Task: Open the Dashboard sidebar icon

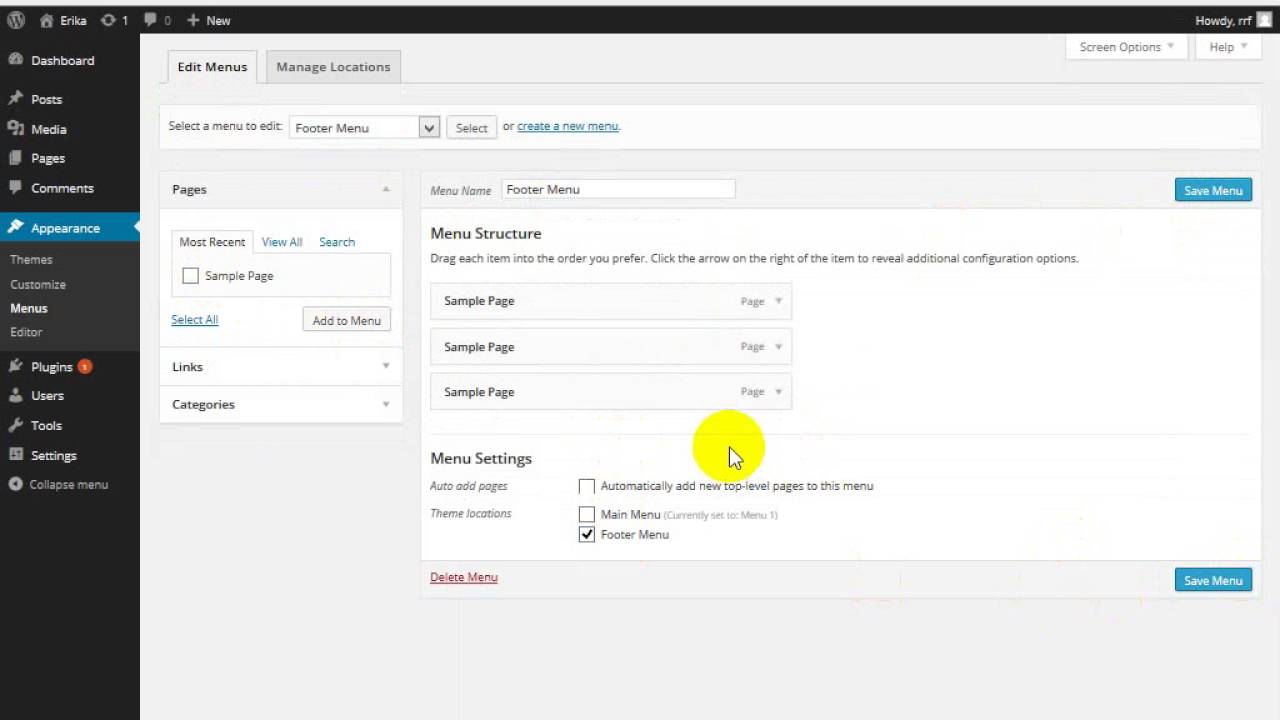Action: (x=16, y=60)
